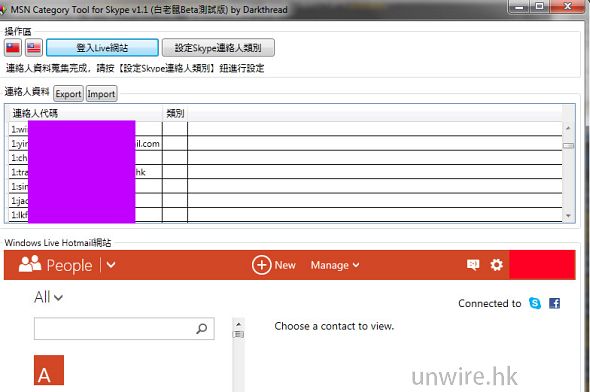
Task: Click the Skype connected account icon
Action: click(x=535, y=303)
